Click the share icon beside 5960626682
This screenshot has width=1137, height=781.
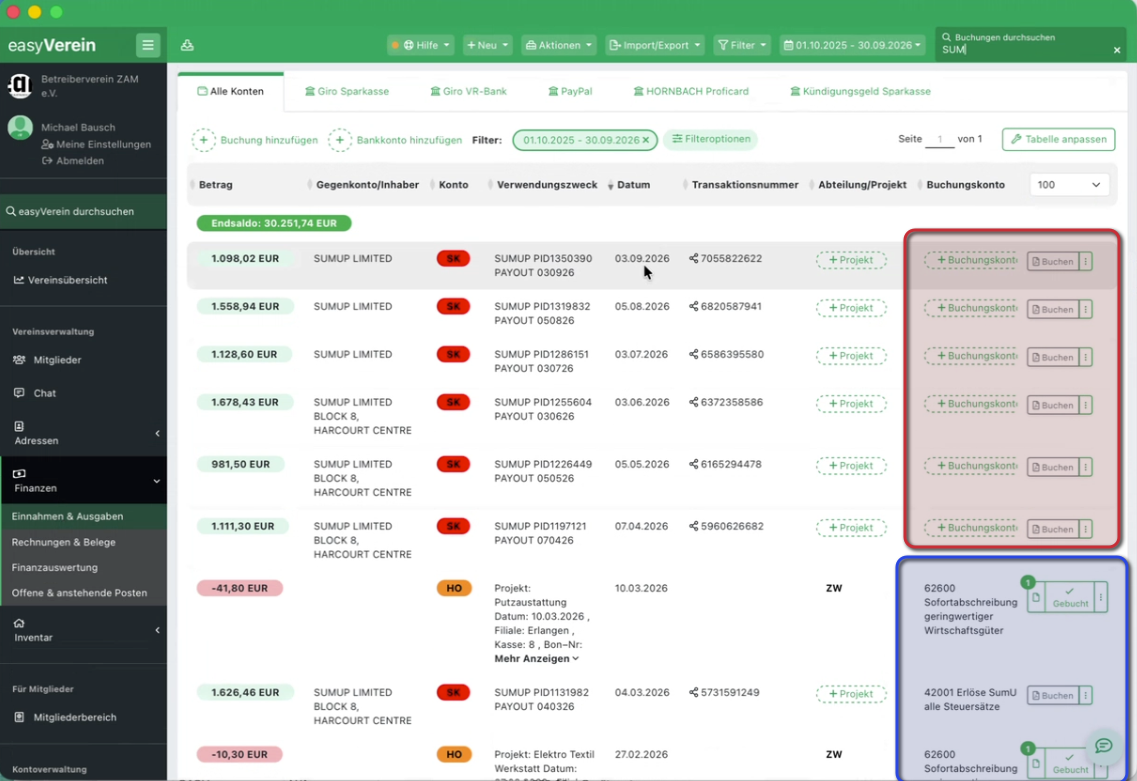(x=693, y=526)
